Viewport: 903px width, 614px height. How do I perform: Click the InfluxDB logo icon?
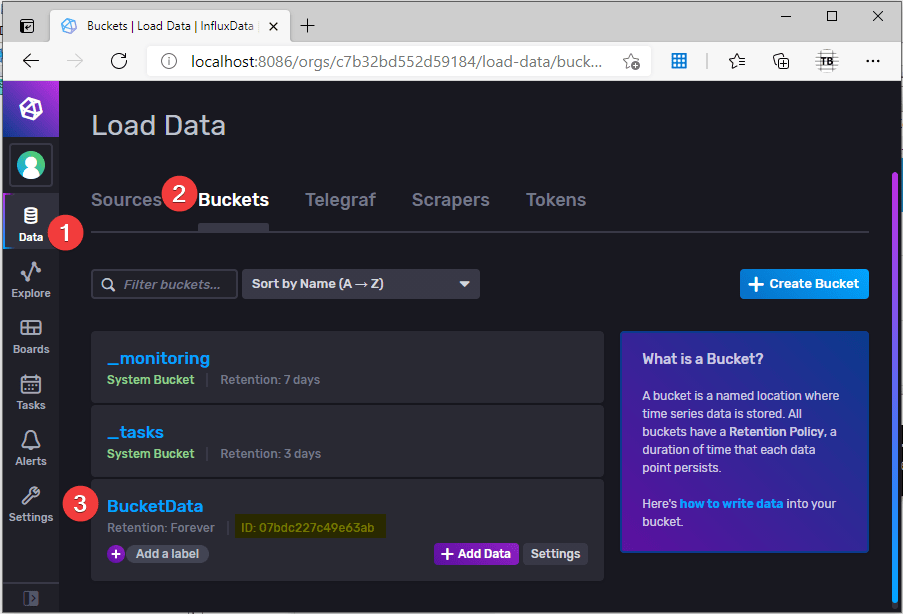[x=30, y=108]
